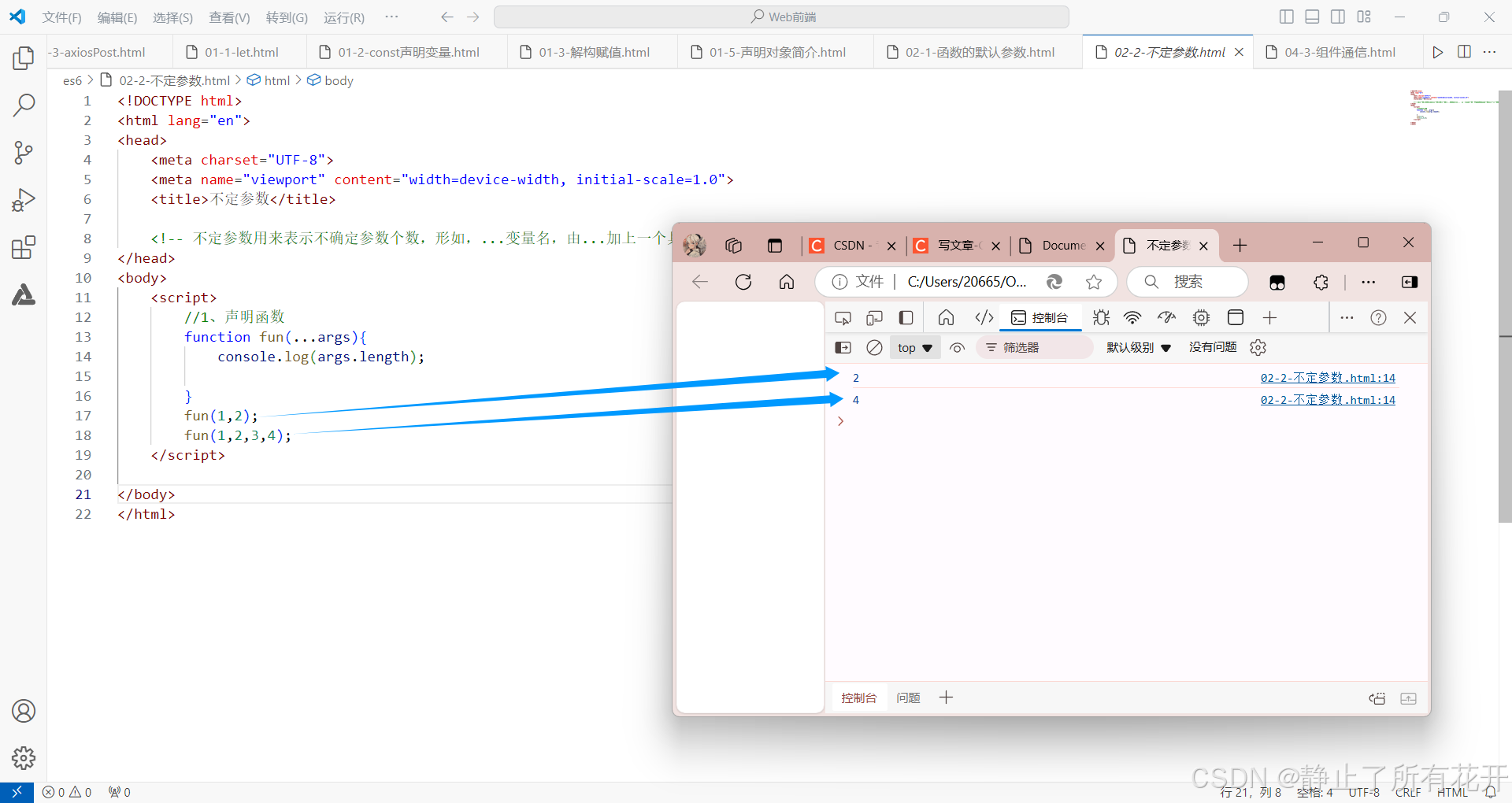
Task: Switch to the CSDN browser tab
Action: click(x=853, y=246)
